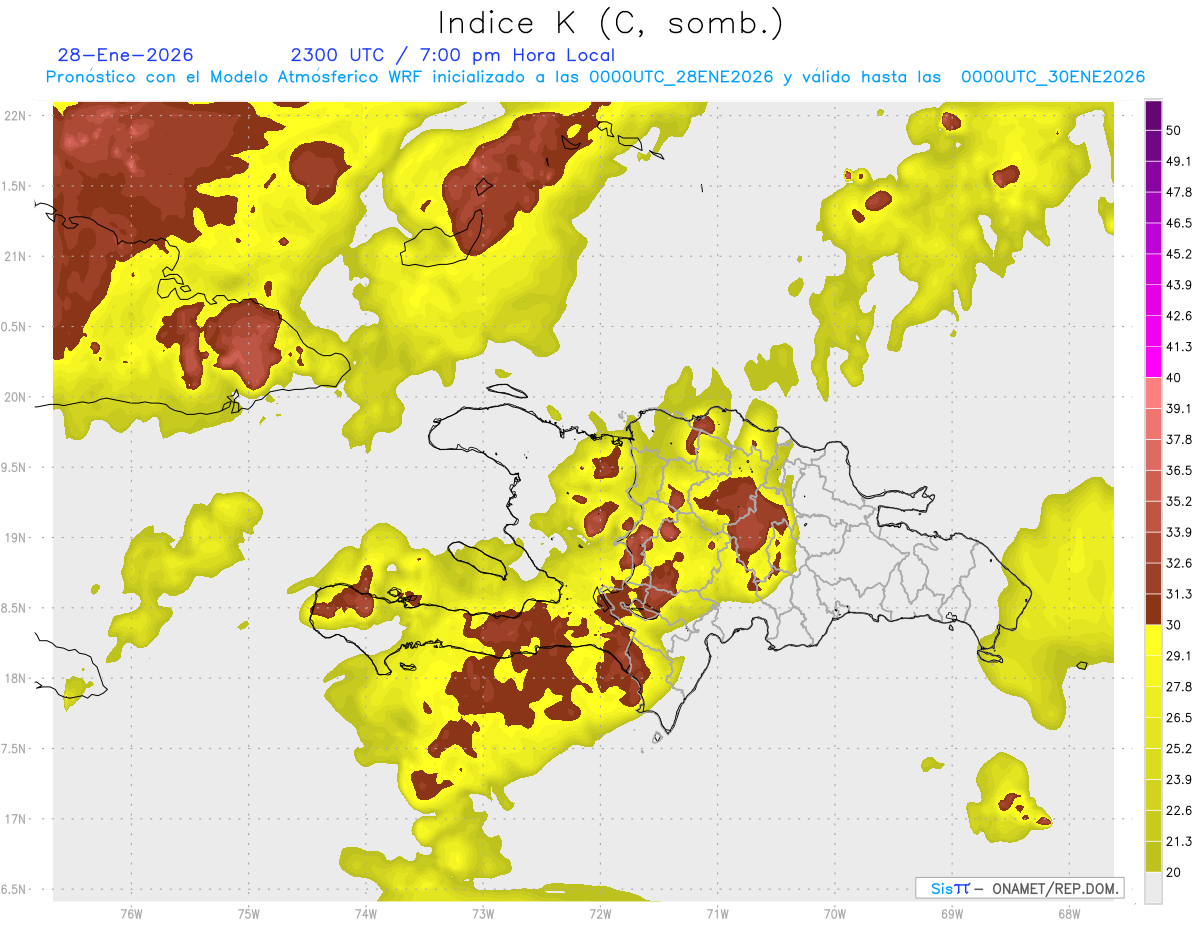Click the colorbar value "31.3"
This screenshot has width=1200, height=927.
(x=1179, y=594)
